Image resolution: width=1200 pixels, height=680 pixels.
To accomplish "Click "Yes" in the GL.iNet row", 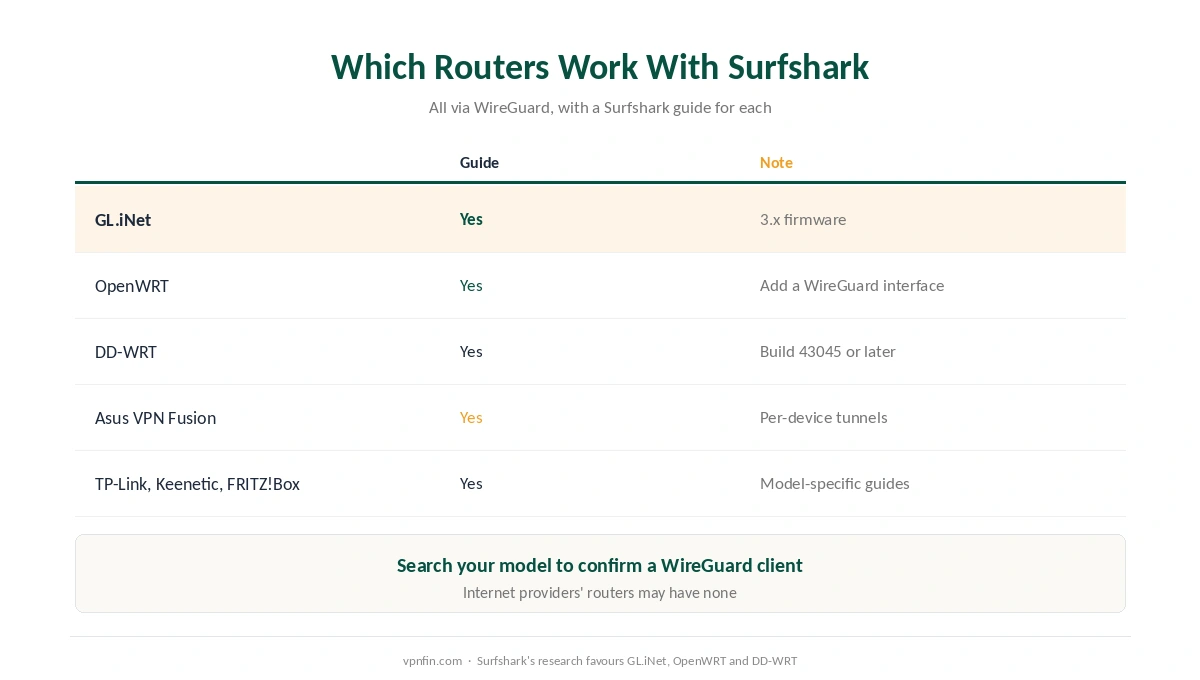I will 471,219.
